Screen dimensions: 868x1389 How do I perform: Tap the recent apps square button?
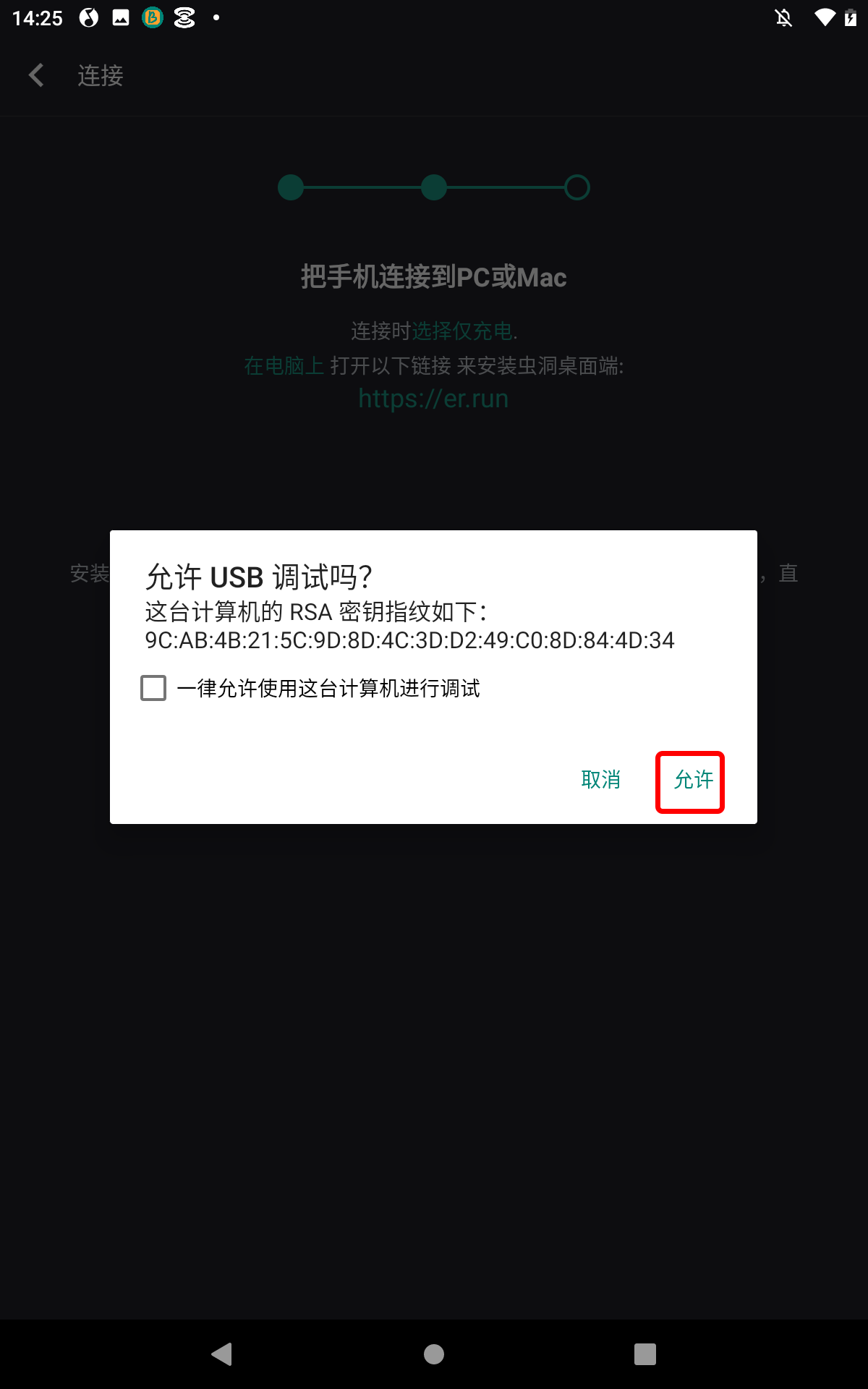pyautogui.click(x=645, y=1354)
